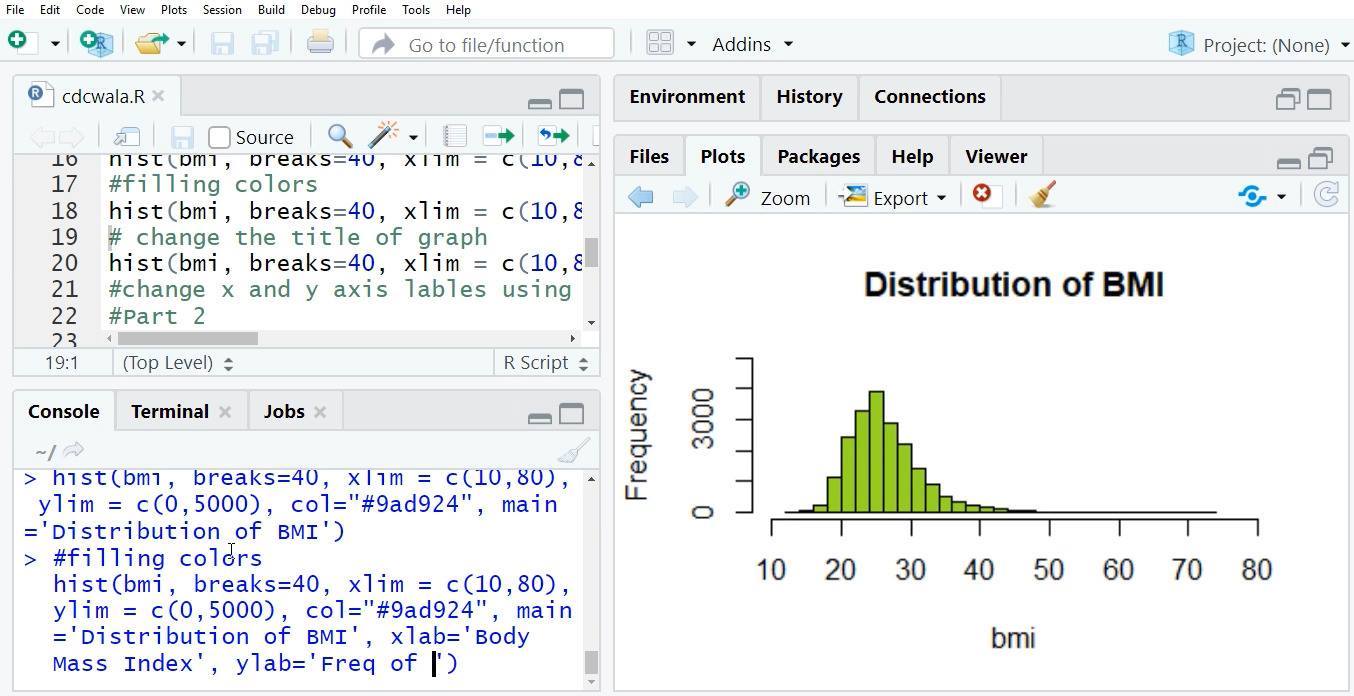Open the workspace panes layout dropdown
This screenshot has width=1354, height=696.
[670, 43]
